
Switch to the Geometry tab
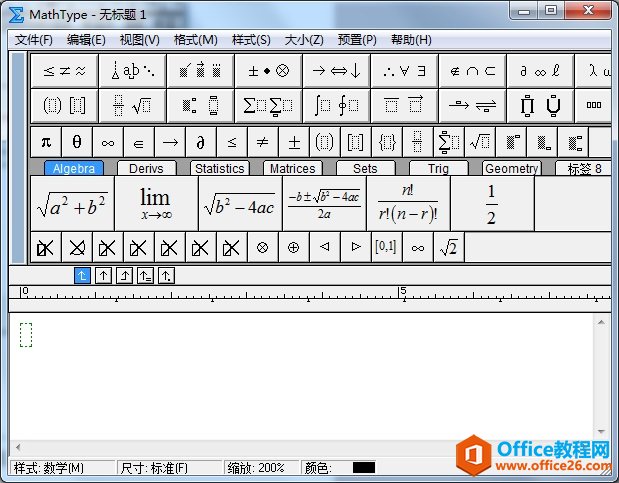(x=512, y=169)
